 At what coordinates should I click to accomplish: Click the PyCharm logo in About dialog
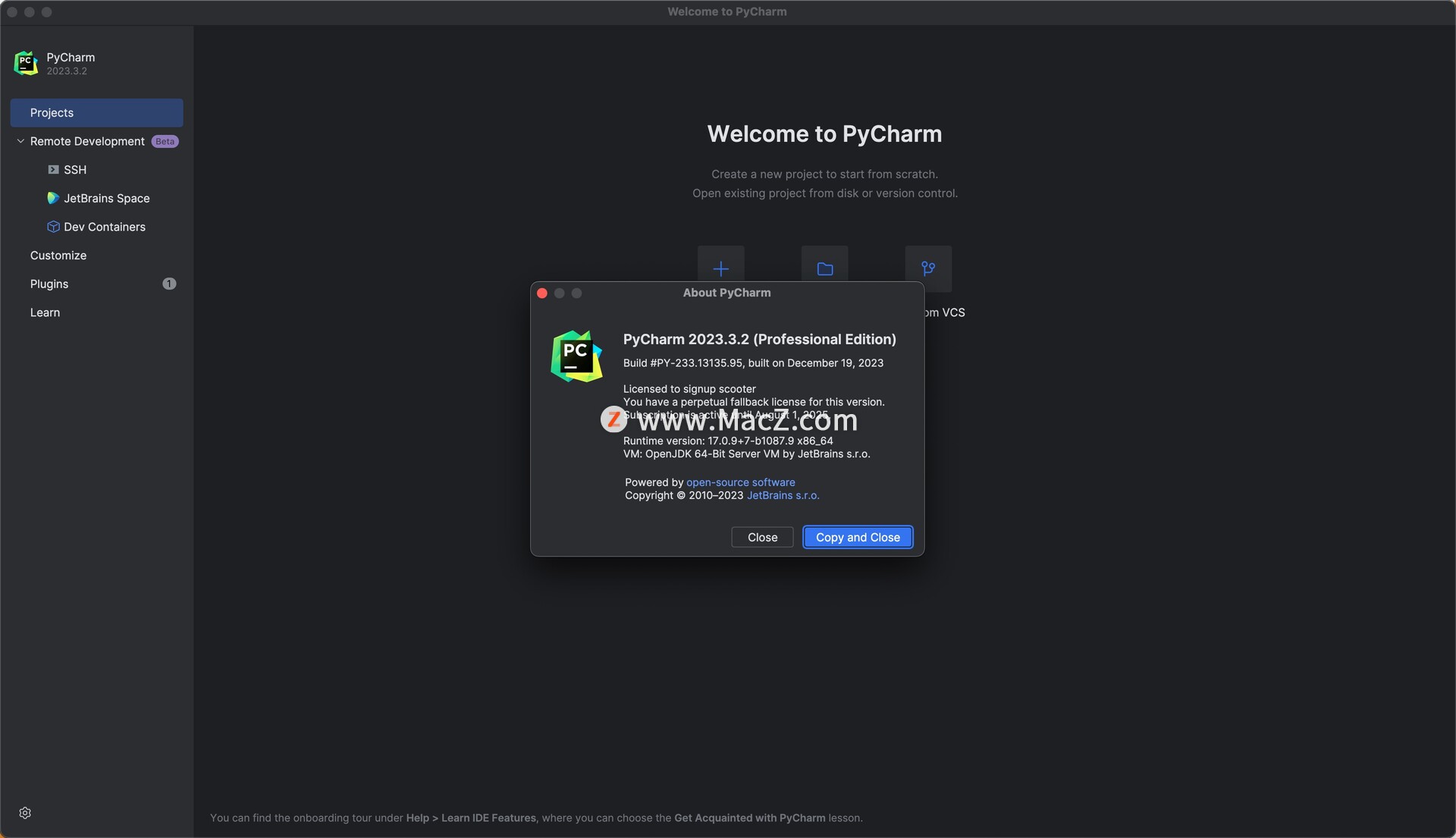pyautogui.click(x=576, y=356)
